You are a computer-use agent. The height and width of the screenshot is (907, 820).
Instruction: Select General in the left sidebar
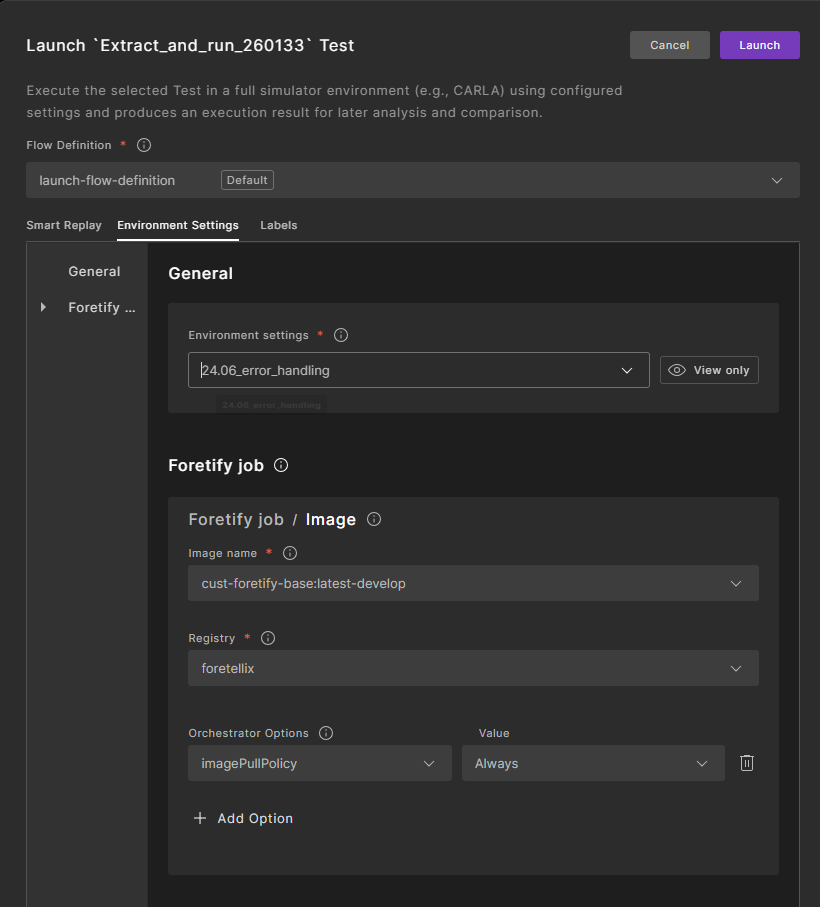click(x=94, y=271)
